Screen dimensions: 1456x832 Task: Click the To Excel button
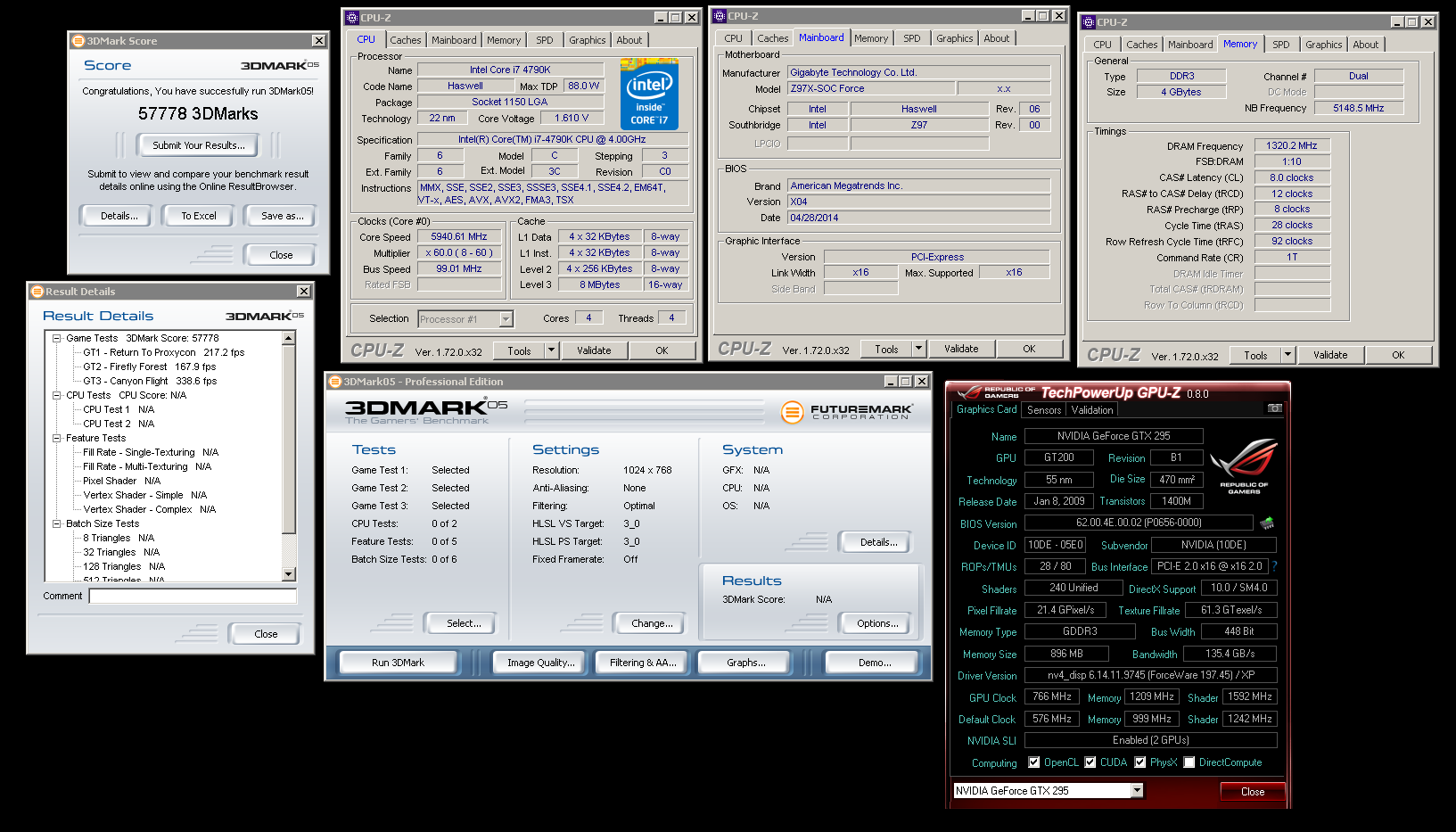coord(199,216)
